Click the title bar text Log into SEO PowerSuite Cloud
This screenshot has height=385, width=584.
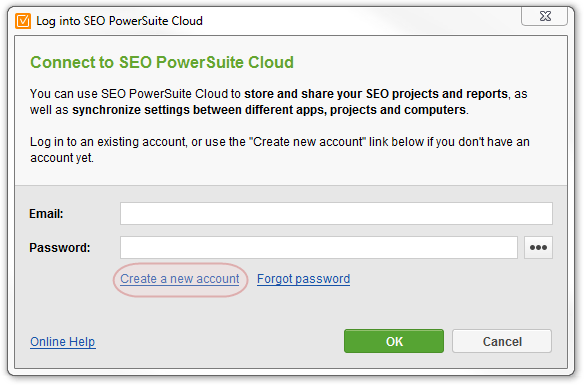(x=120, y=21)
